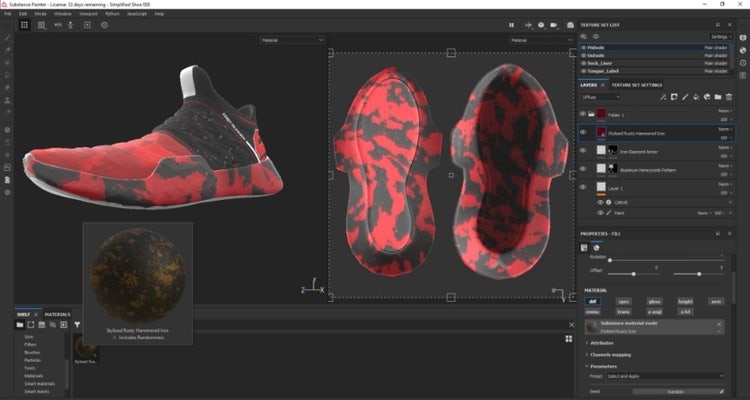Toggle the diff material channel
Screen dimensions: 750x400
click(x=592, y=301)
